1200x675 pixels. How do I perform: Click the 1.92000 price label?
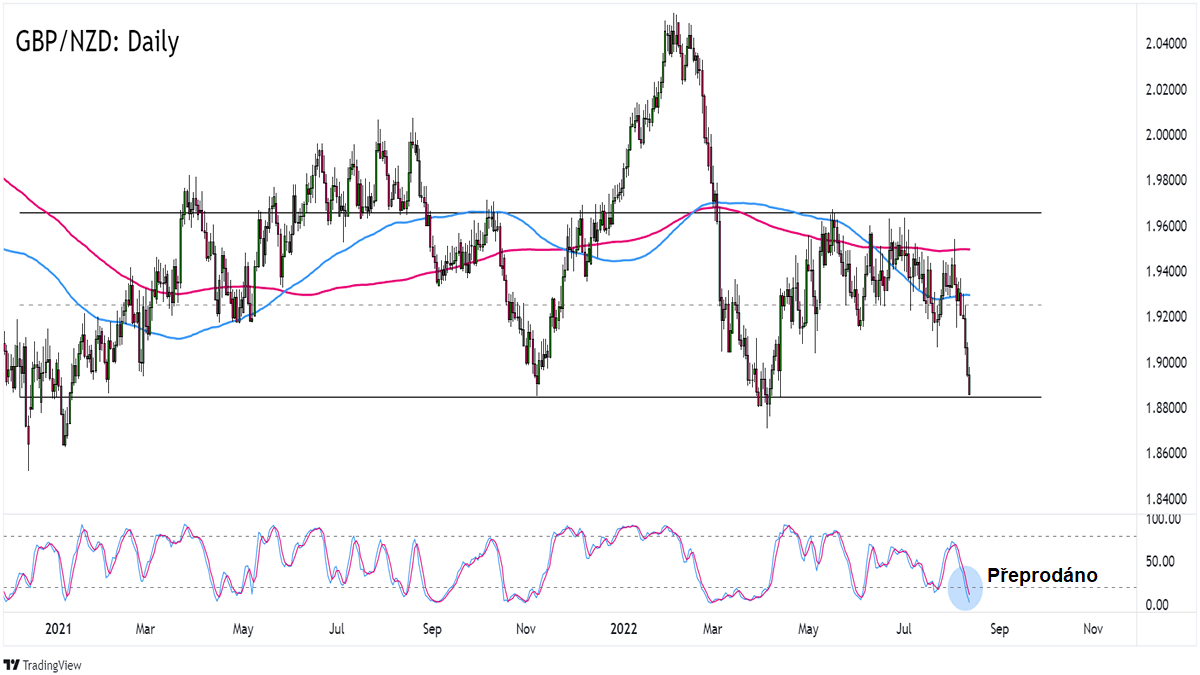coord(1167,317)
